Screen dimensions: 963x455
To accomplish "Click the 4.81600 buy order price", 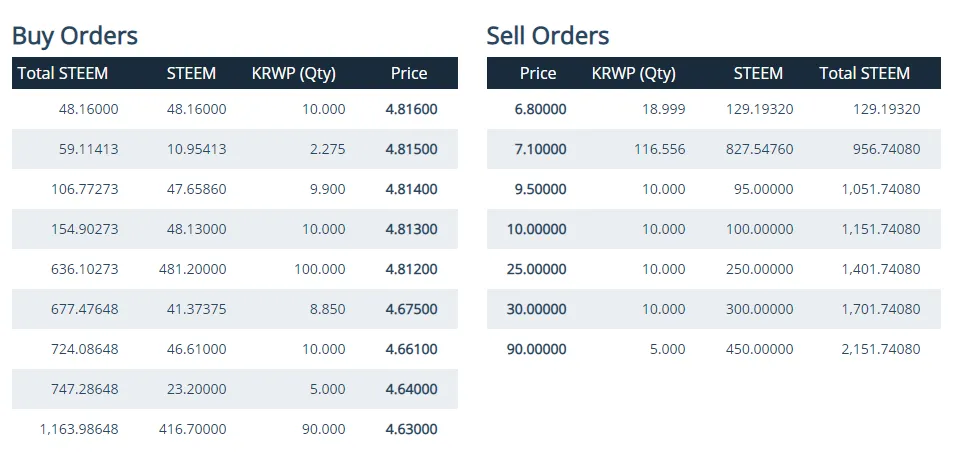I will point(411,109).
